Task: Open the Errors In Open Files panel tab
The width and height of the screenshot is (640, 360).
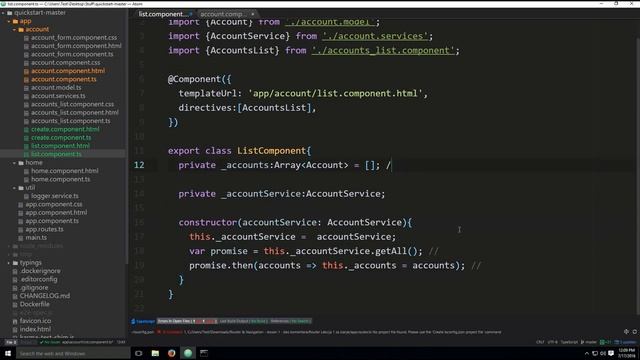Action: 187,321
